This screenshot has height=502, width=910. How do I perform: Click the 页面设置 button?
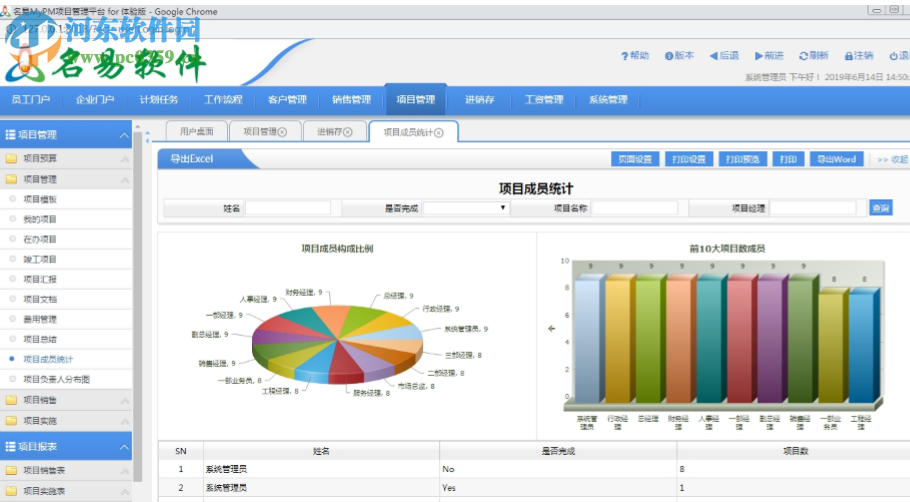(635, 159)
